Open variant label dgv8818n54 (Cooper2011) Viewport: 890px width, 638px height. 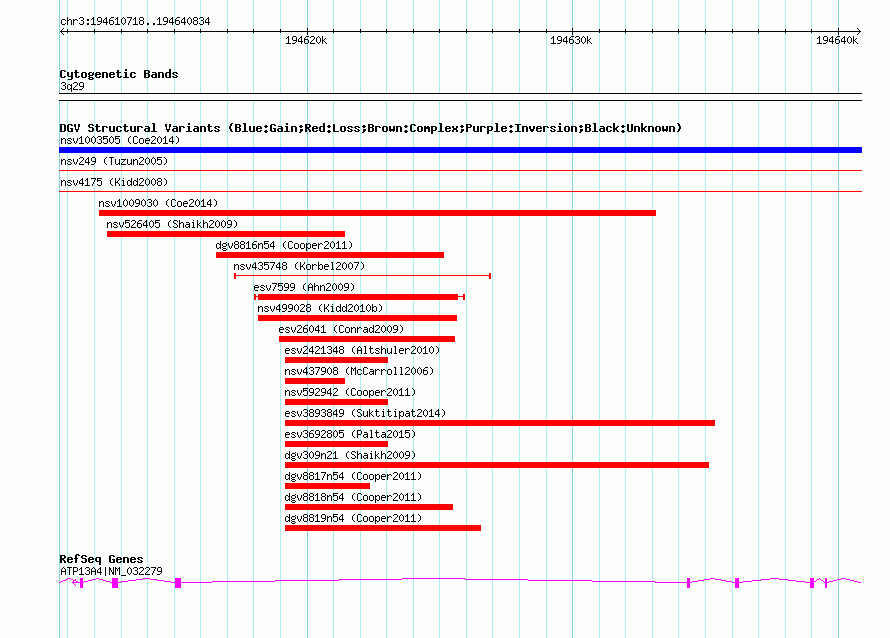coord(353,497)
